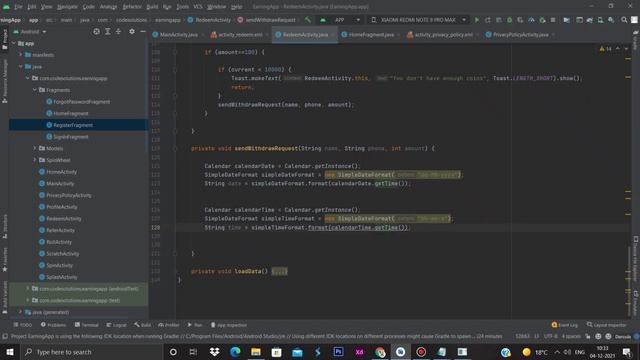The height and width of the screenshot is (360, 640).
Task: Click RedeemActivity in the breadcrumb bar
Action: [x=209, y=20]
